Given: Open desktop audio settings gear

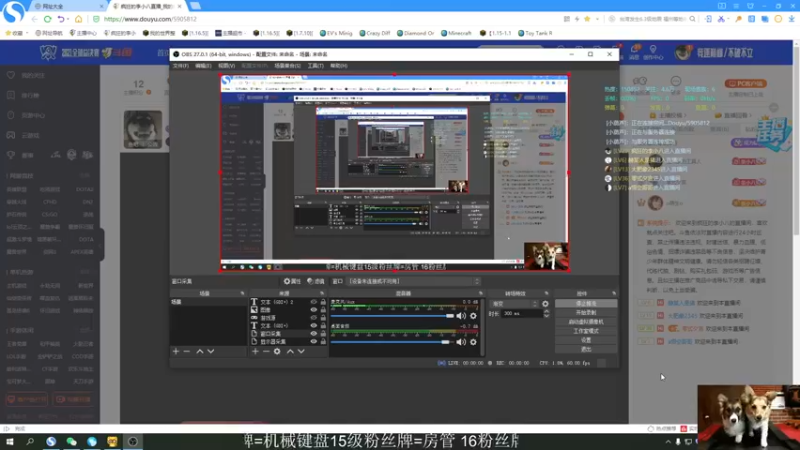Looking at the screenshot, I should point(473,342).
